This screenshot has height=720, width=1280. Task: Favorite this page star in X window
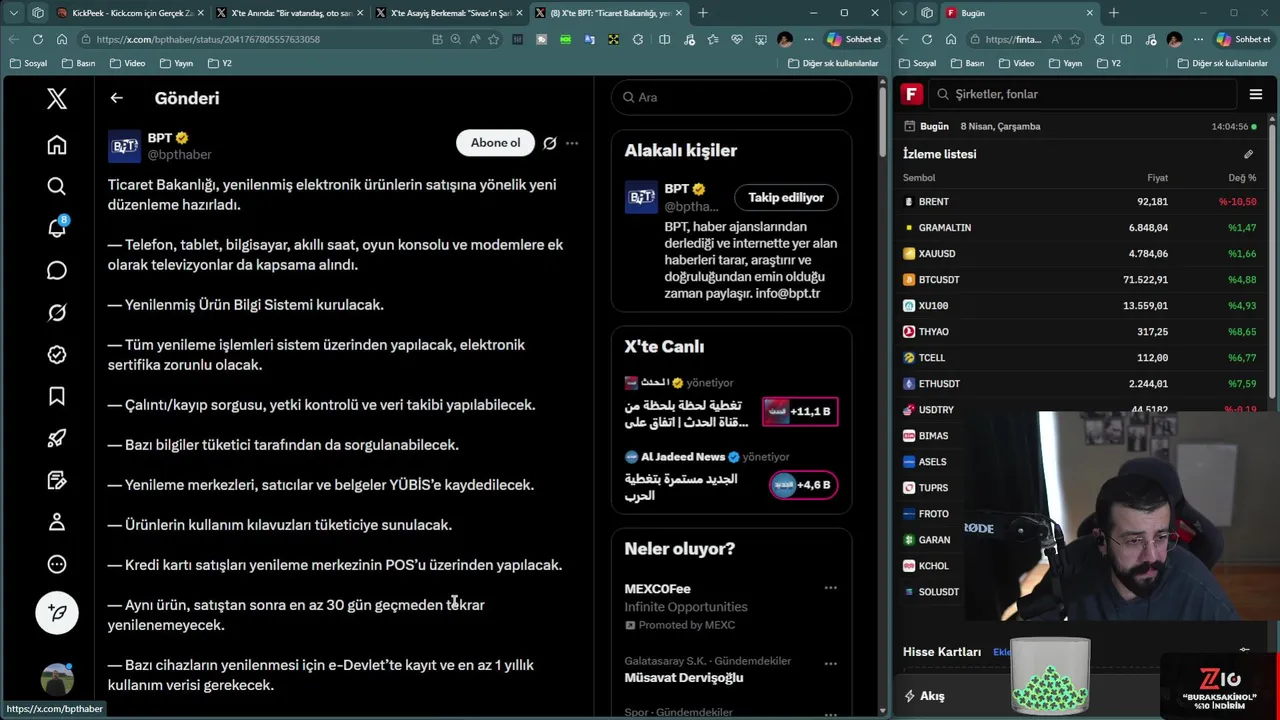point(493,39)
